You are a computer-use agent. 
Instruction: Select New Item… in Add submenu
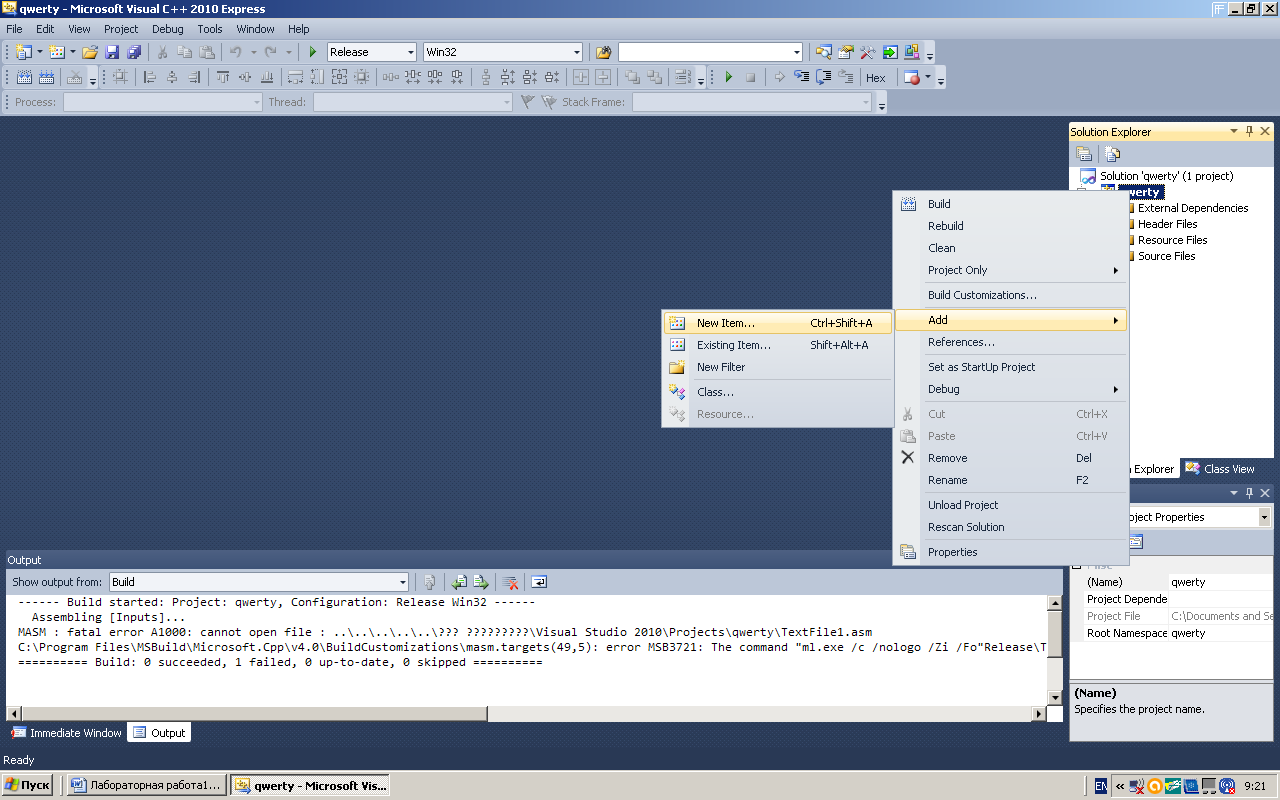coord(777,323)
